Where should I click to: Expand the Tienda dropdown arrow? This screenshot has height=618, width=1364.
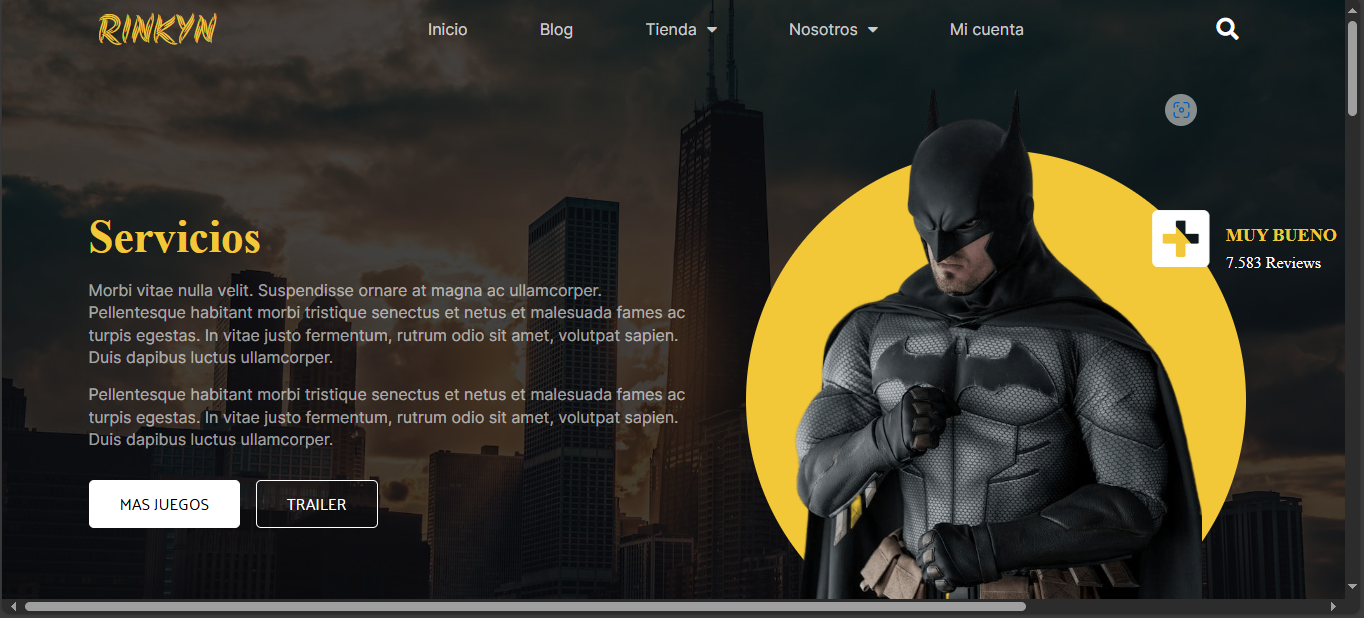[x=712, y=30]
